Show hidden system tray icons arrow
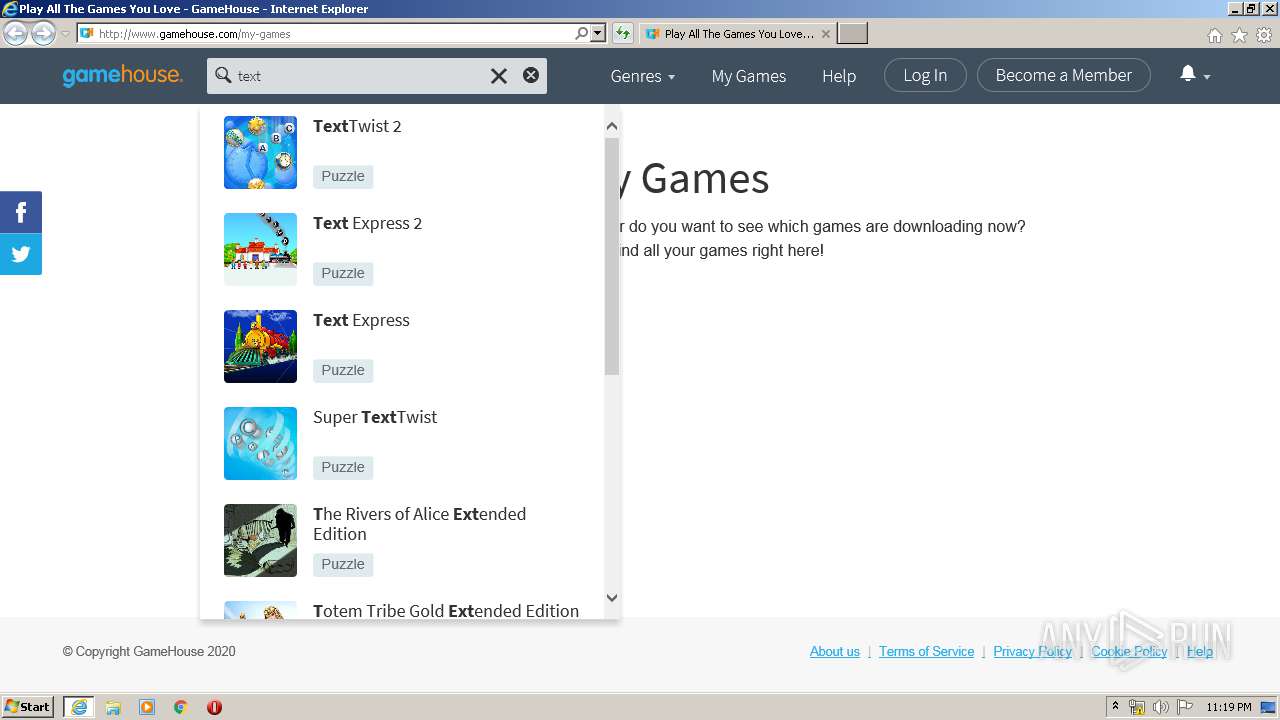 (x=1115, y=707)
